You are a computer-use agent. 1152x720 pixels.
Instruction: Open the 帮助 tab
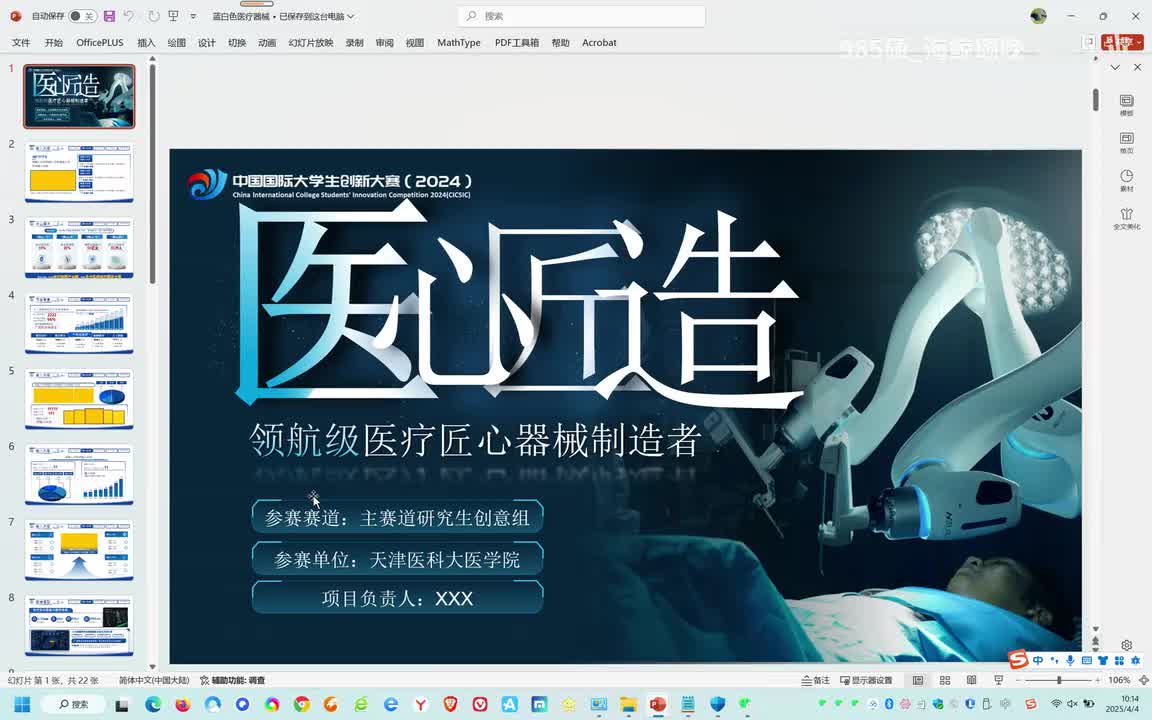click(x=560, y=43)
